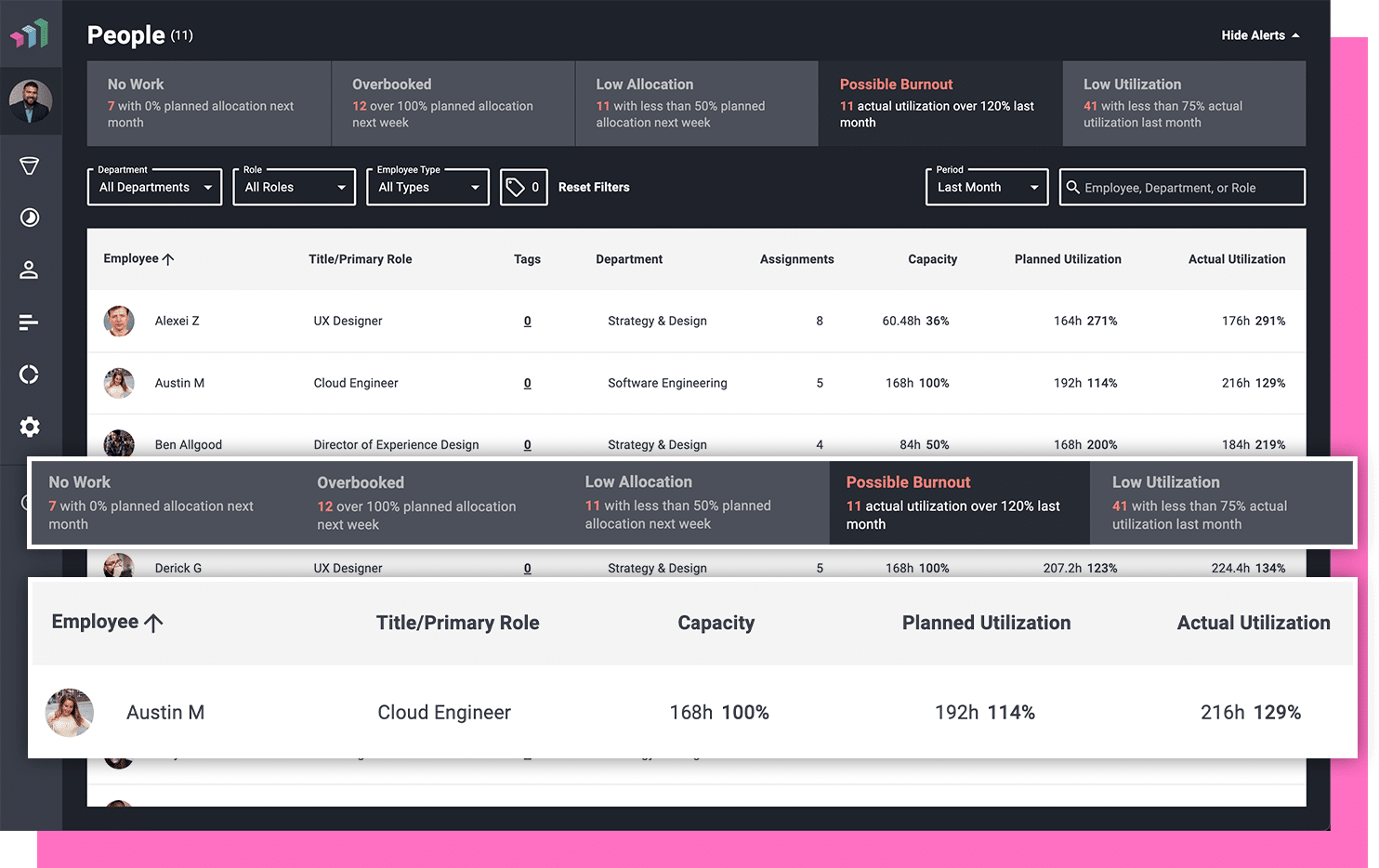Open the Department dropdown showing All Departments
This screenshot has width=1379, height=868.
[x=154, y=187]
